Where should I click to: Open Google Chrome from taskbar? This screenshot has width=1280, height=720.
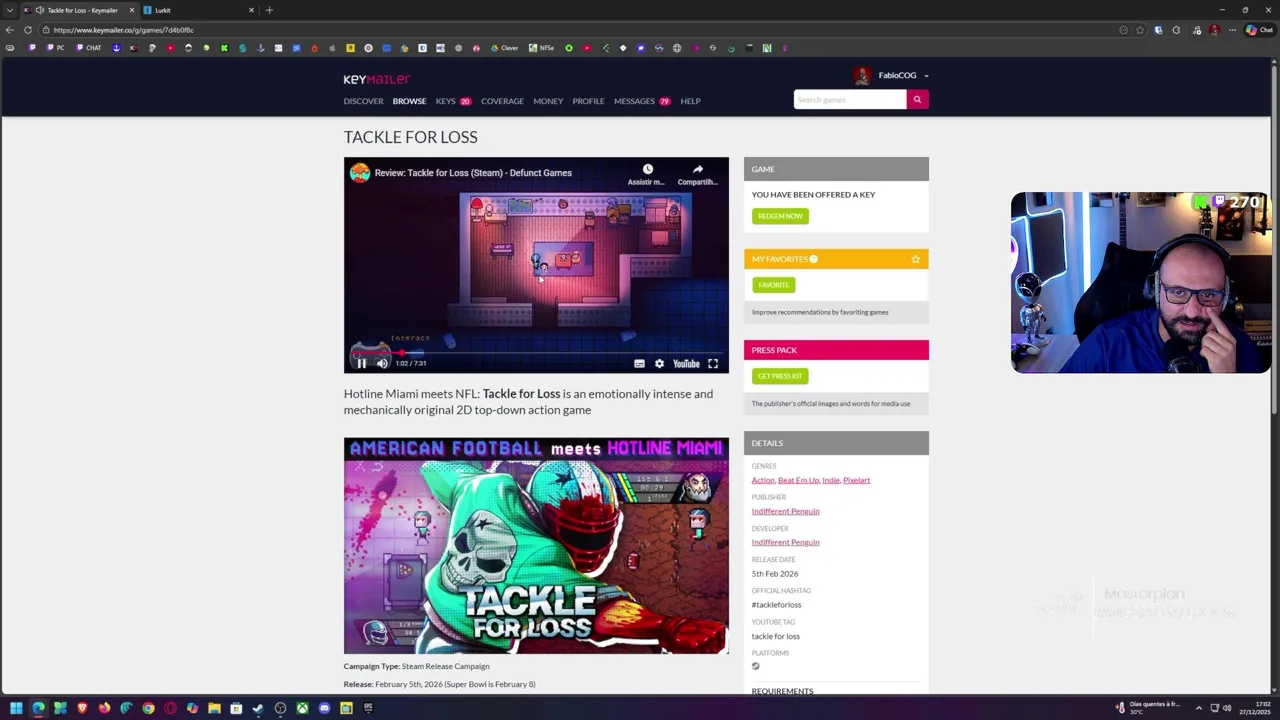[x=148, y=708]
